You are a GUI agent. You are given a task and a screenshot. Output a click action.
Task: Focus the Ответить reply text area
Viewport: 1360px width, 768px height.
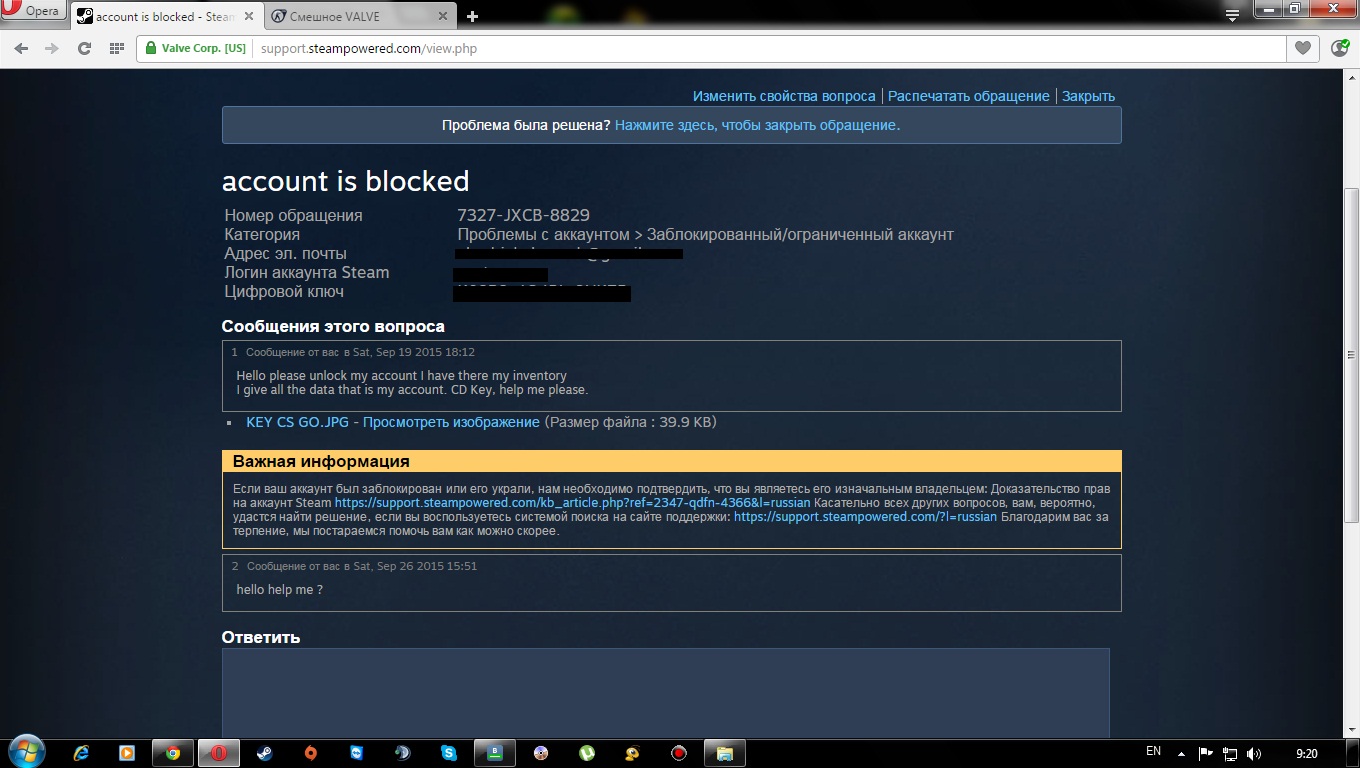[x=665, y=694]
